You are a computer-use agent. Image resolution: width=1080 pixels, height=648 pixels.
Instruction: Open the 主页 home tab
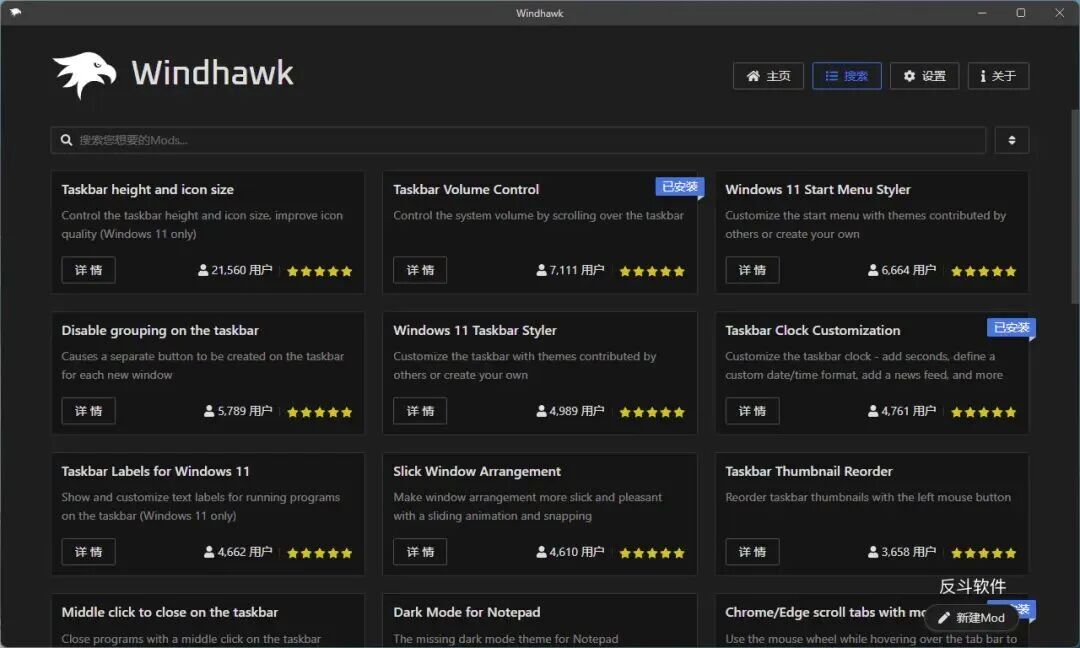tap(768, 76)
